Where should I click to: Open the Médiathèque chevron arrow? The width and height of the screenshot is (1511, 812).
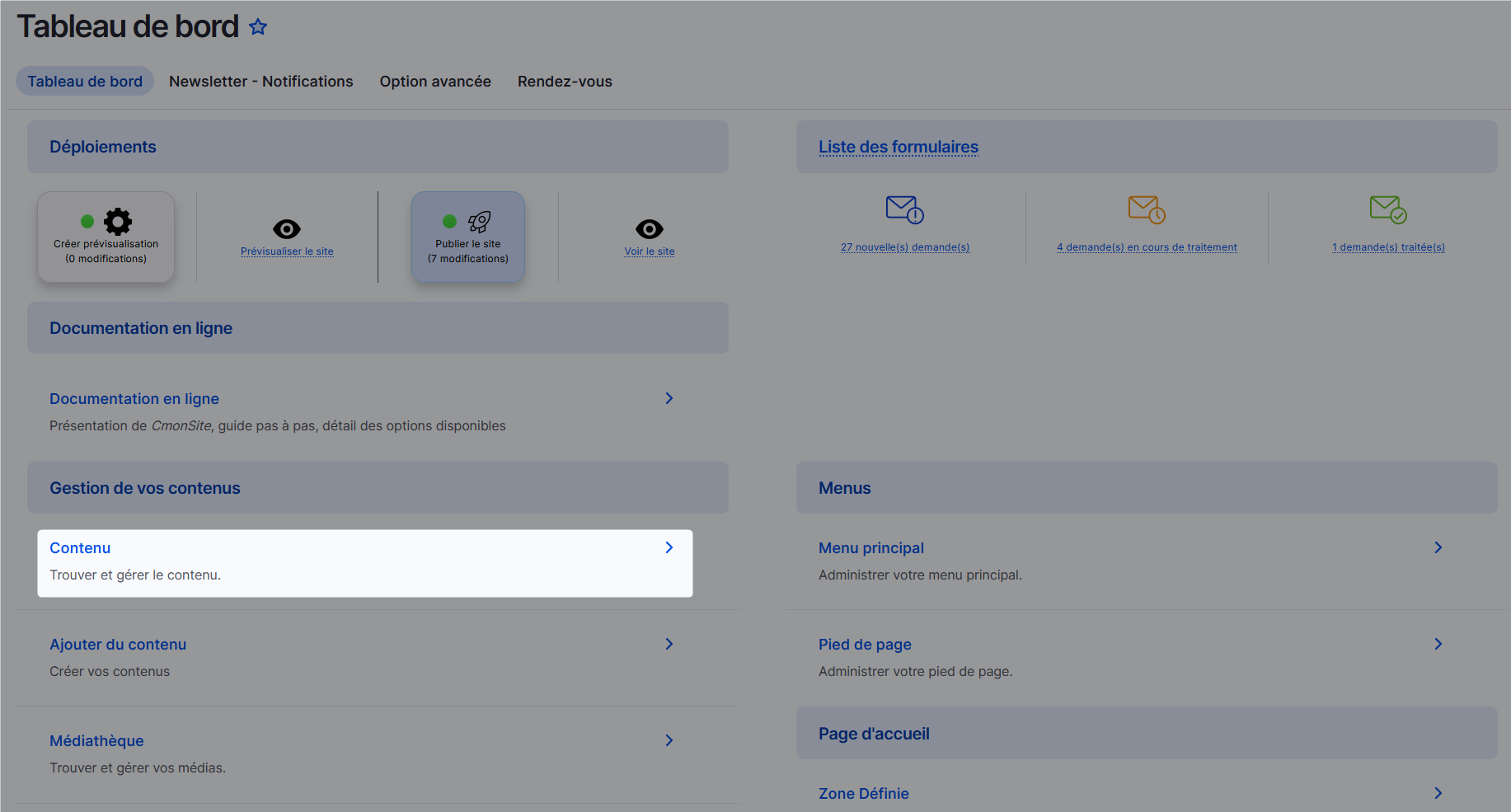(x=669, y=740)
